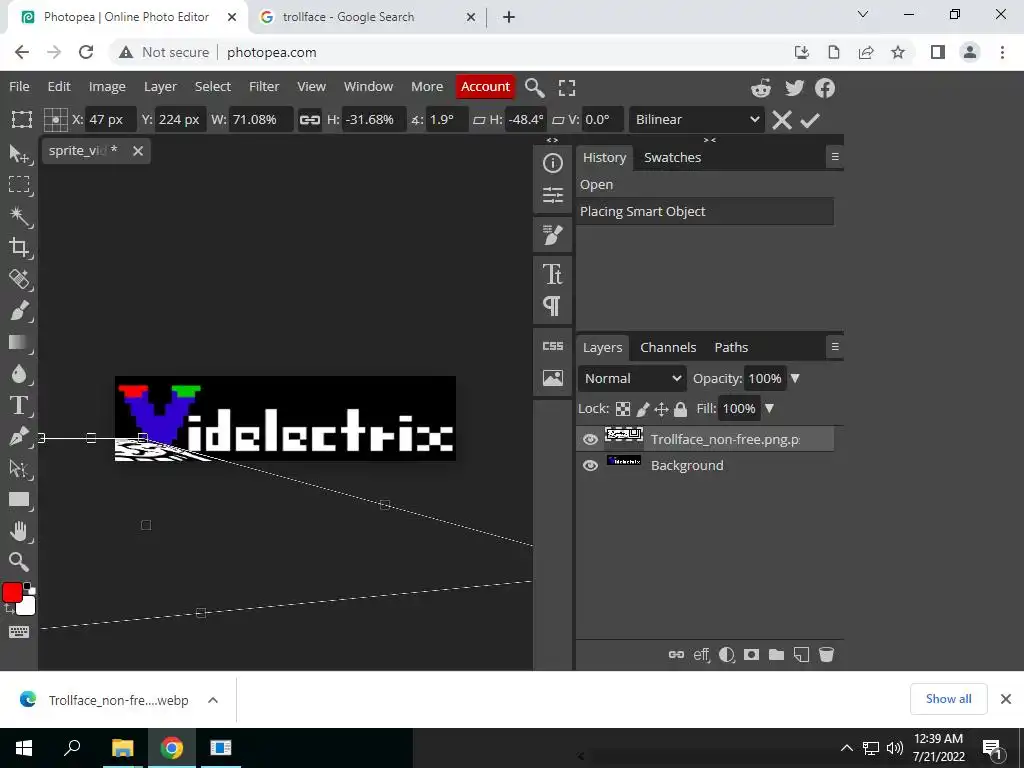This screenshot has width=1024, height=768.
Task: Toggle lock transparent pixels
Action: [x=623, y=409]
